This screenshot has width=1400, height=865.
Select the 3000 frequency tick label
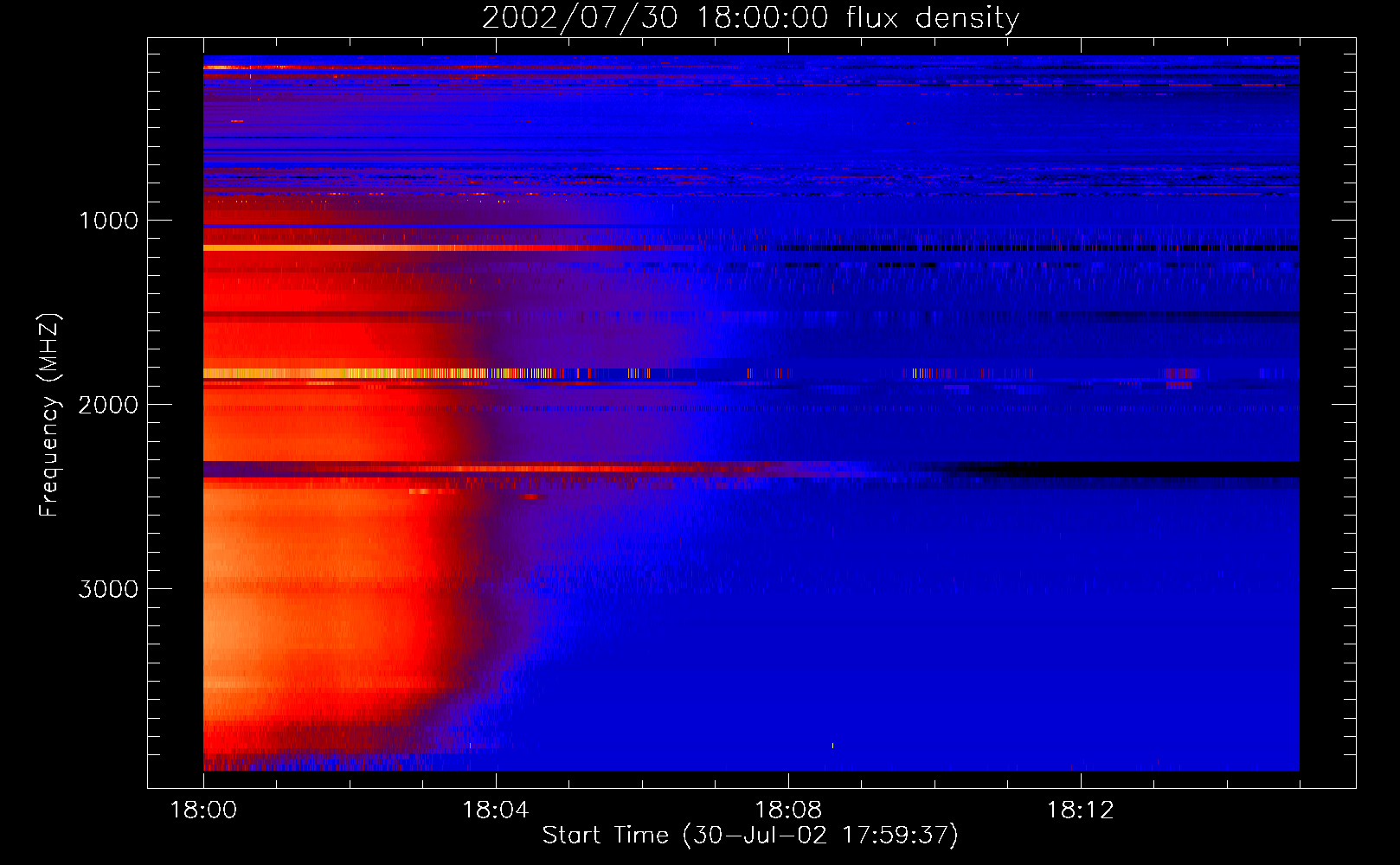pyautogui.click(x=108, y=589)
